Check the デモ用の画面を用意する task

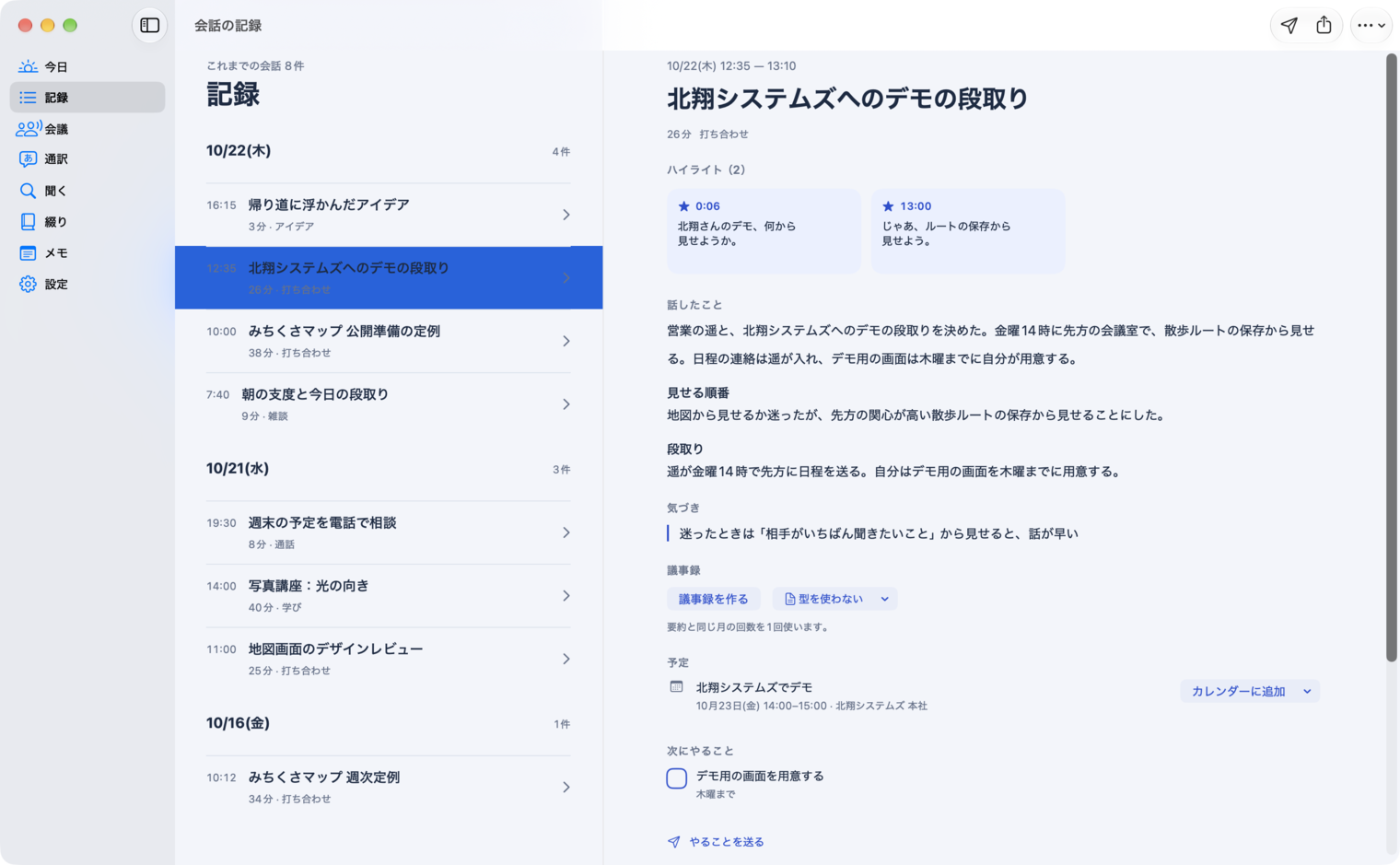pyautogui.click(x=677, y=778)
